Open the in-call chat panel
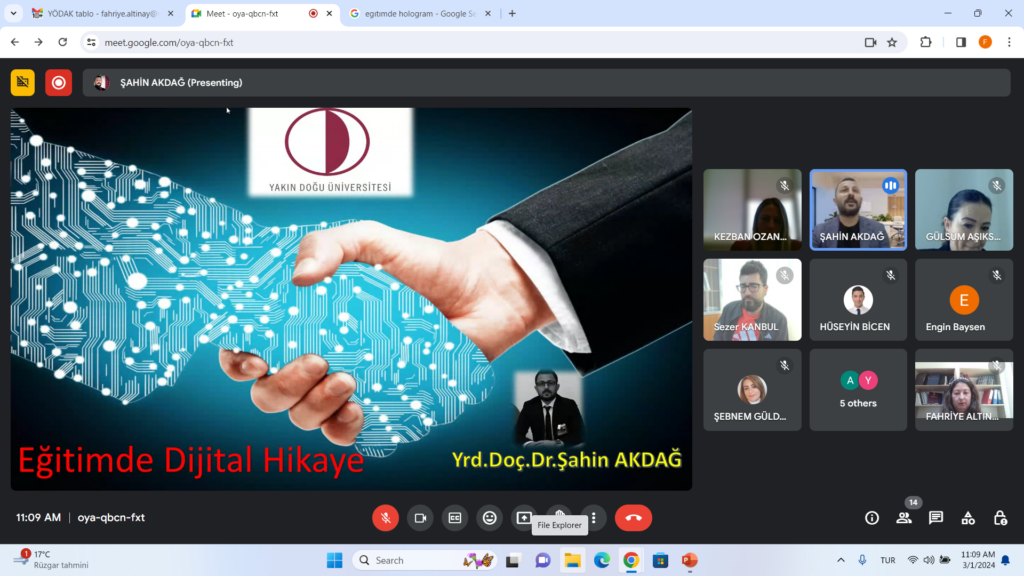The height and width of the screenshot is (576, 1024). 936,518
